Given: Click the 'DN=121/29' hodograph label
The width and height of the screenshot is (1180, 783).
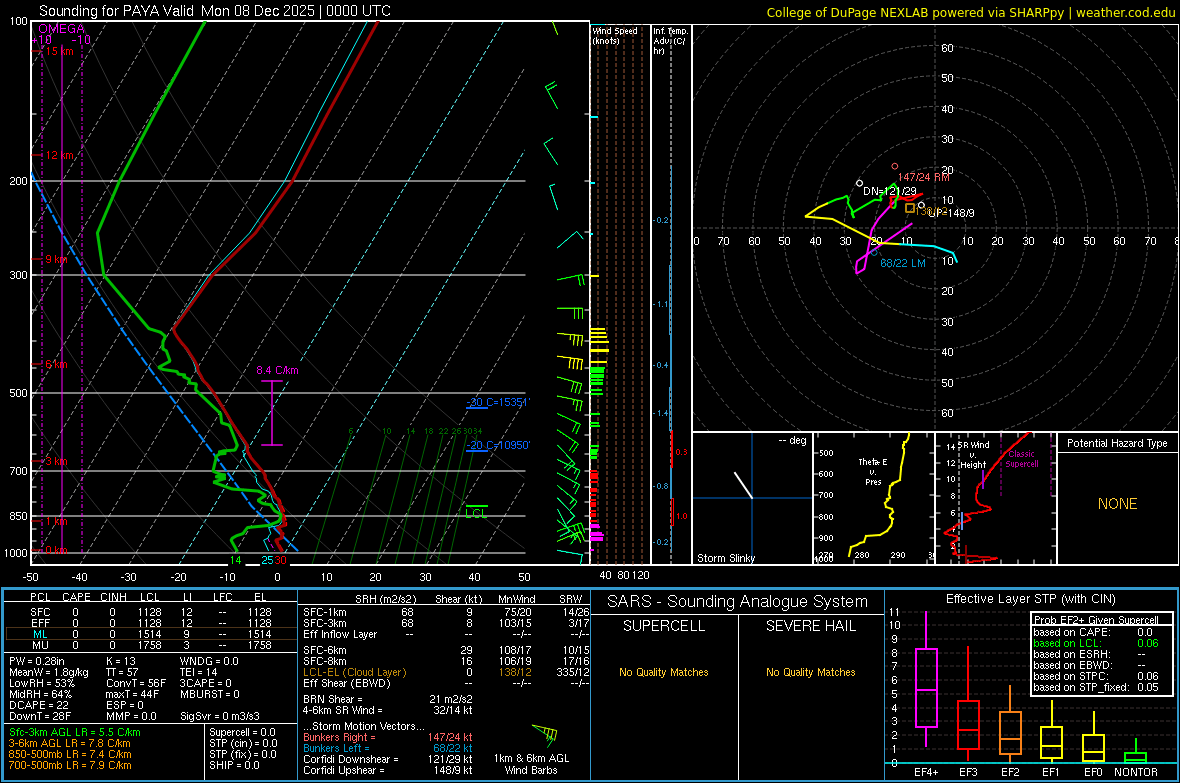Looking at the screenshot, I should tap(890, 191).
